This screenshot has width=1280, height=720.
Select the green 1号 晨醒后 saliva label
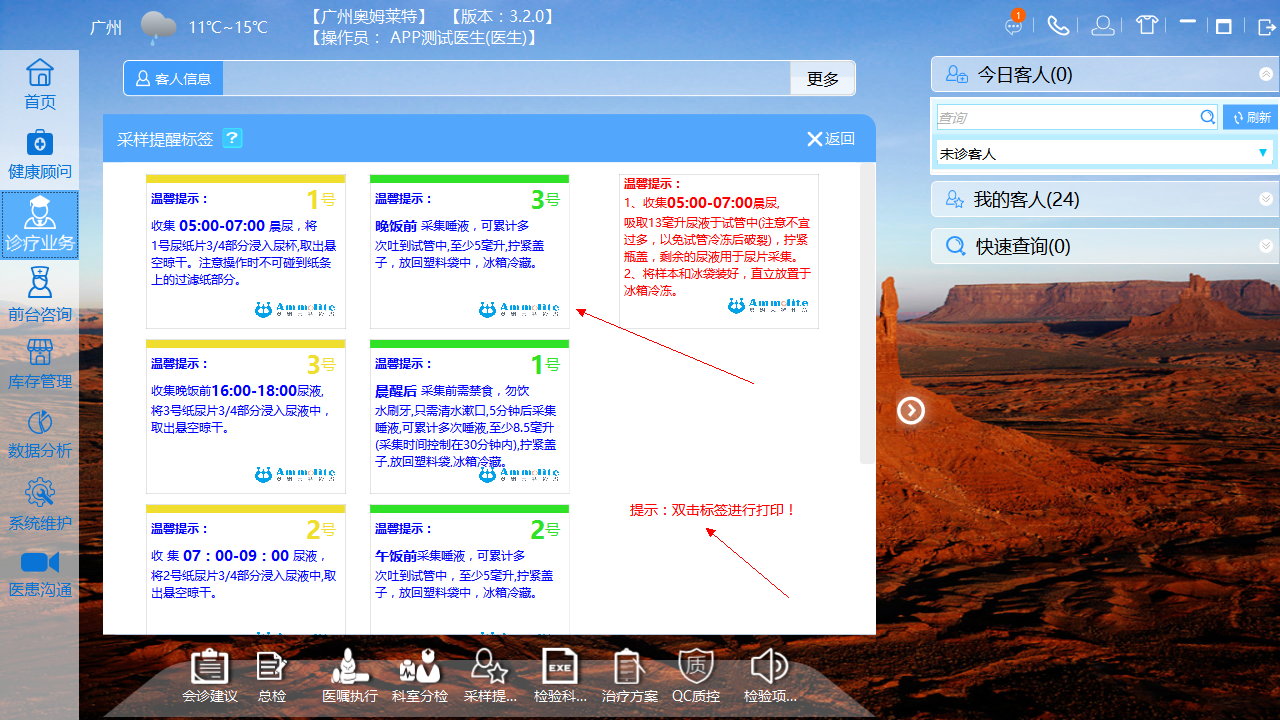[470, 416]
